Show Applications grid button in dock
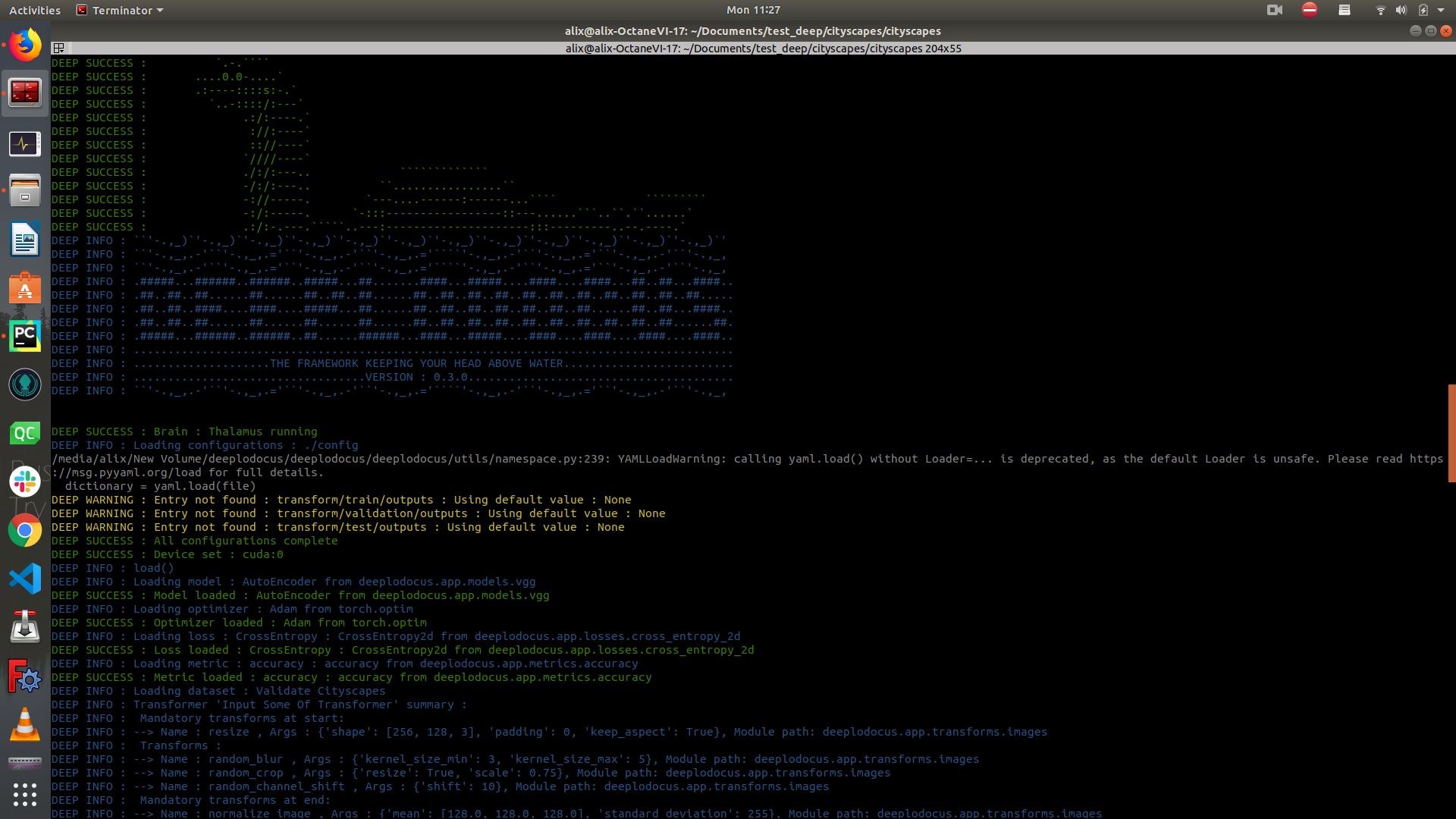The width and height of the screenshot is (1456, 819). click(x=25, y=794)
